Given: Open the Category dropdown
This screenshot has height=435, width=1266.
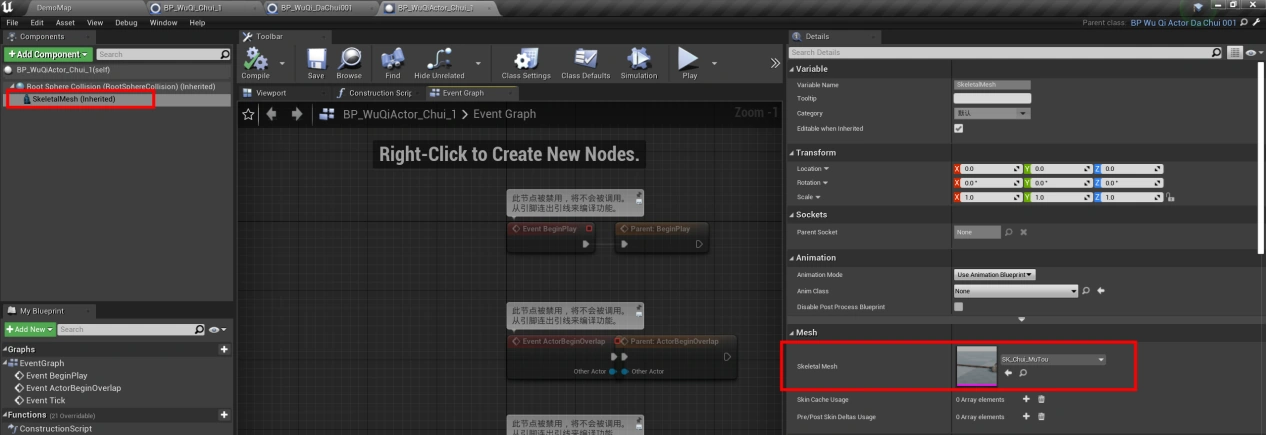Looking at the screenshot, I should [x=992, y=113].
